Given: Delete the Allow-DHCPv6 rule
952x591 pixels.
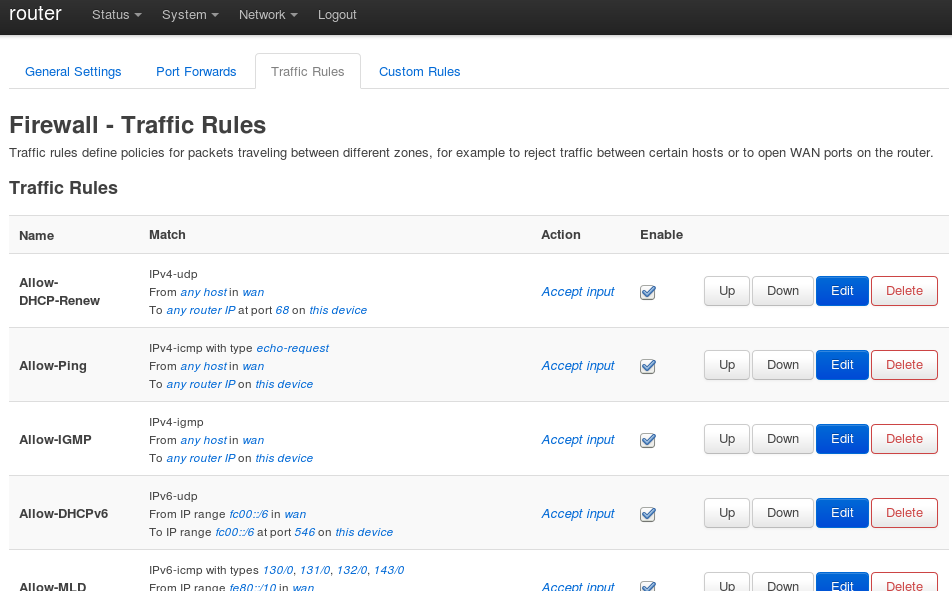Looking at the screenshot, I should 904,513.
